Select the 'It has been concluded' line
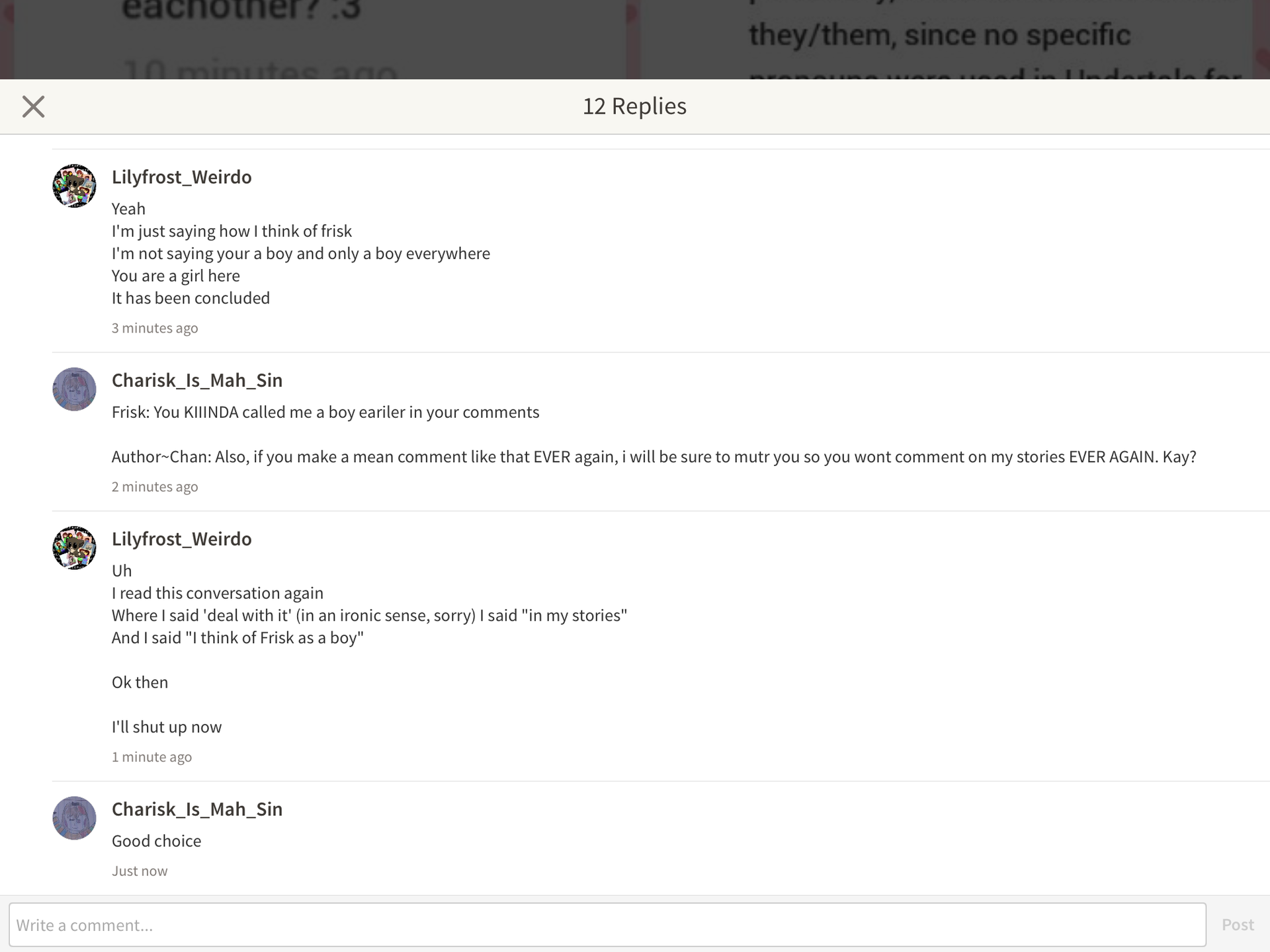The width and height of the screenshot is (1270, 952). tap(190, 298)
